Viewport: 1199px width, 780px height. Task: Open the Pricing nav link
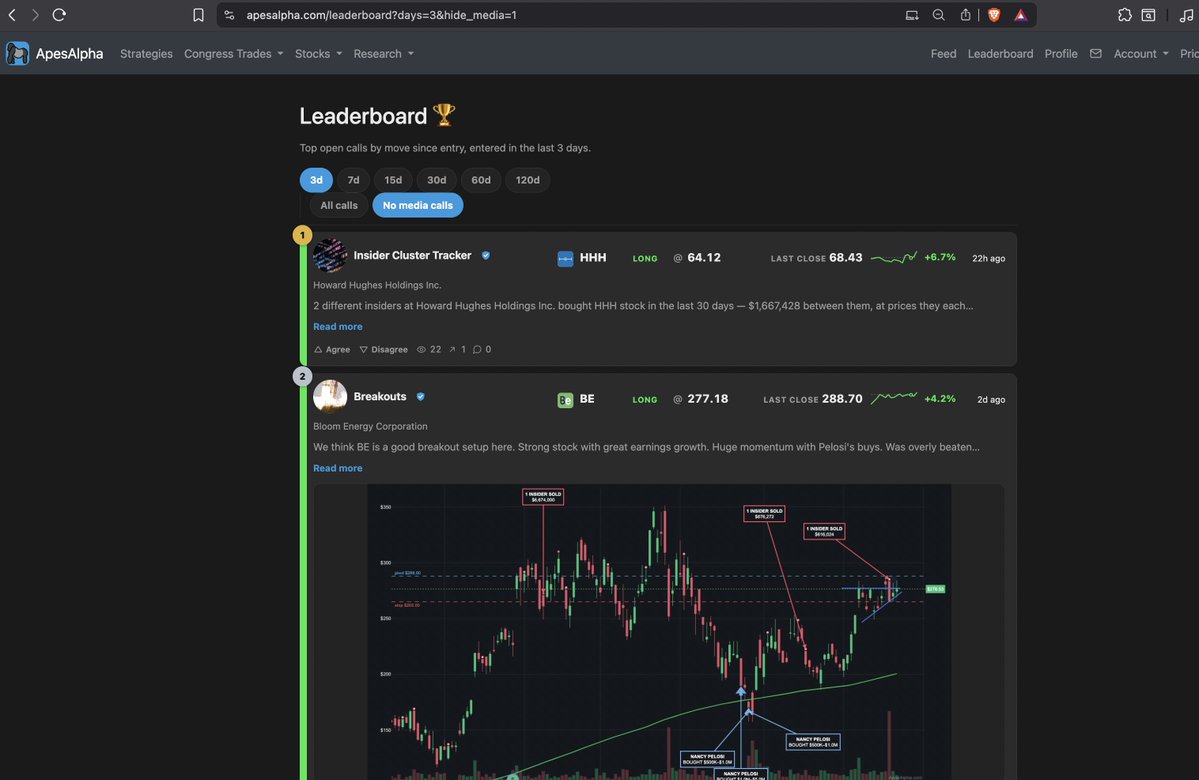(1189, 54)
